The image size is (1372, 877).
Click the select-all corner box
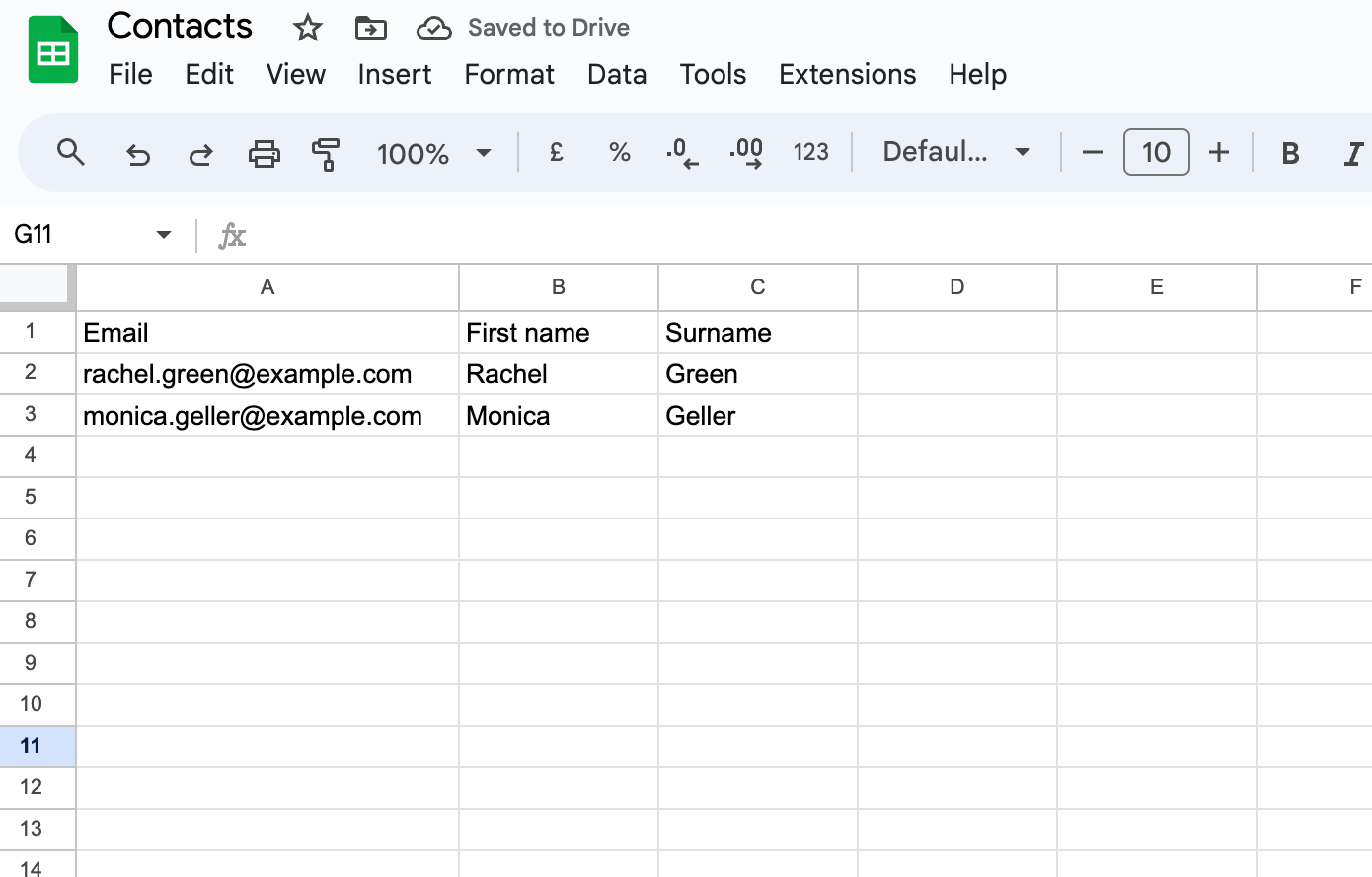tap(38, 287)
